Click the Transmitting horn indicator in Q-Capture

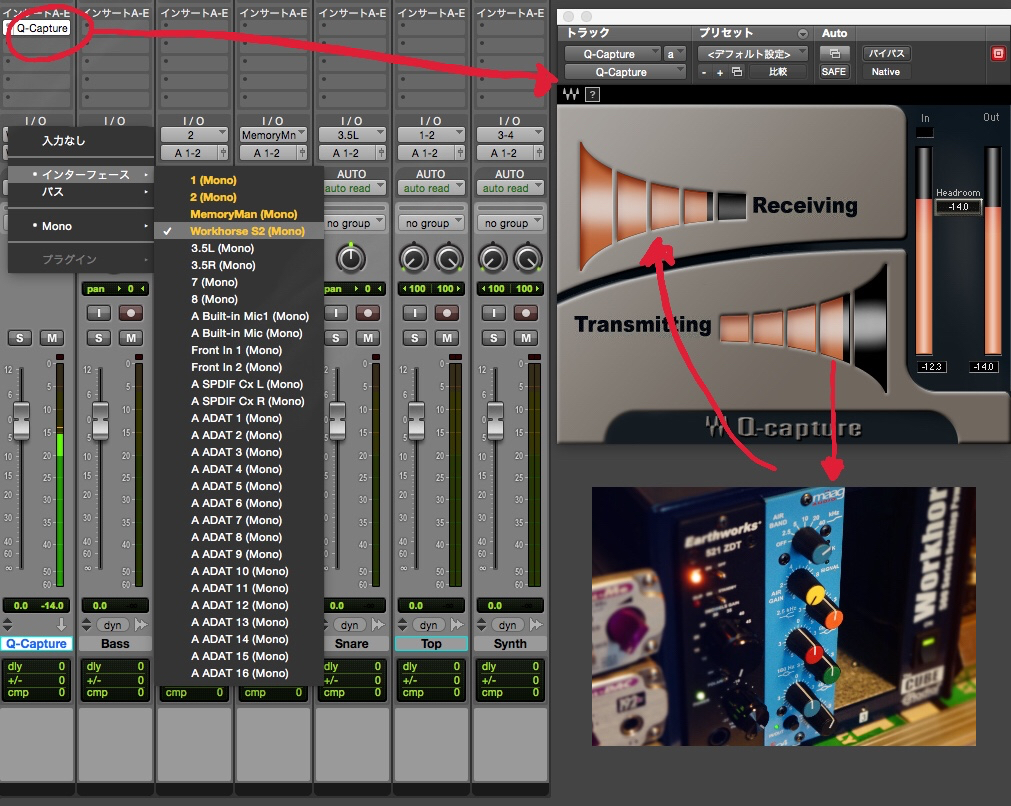tap(803, 329)
